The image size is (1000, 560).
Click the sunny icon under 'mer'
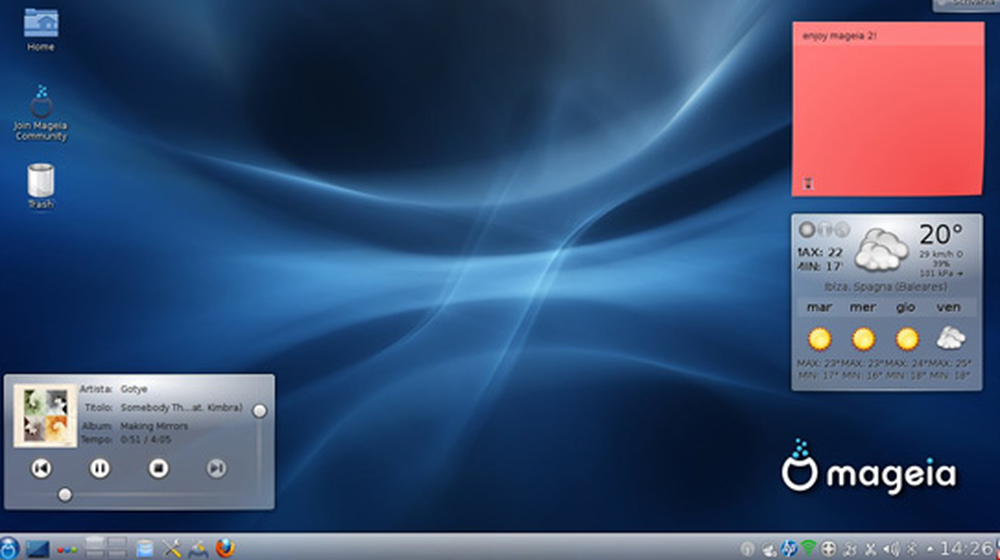click(863, 339)
